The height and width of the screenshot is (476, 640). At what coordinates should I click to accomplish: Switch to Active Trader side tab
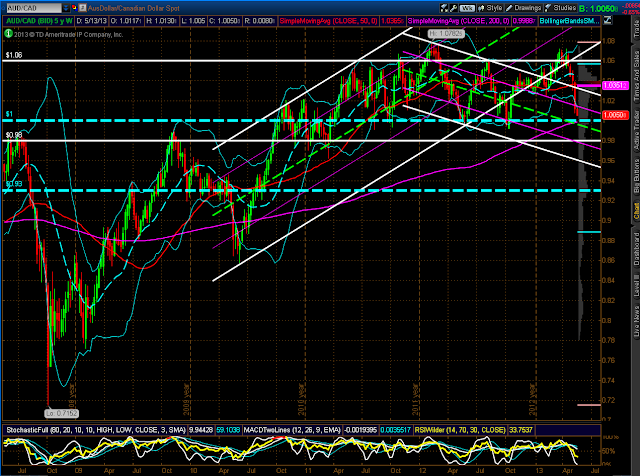(x=636, y=130)
